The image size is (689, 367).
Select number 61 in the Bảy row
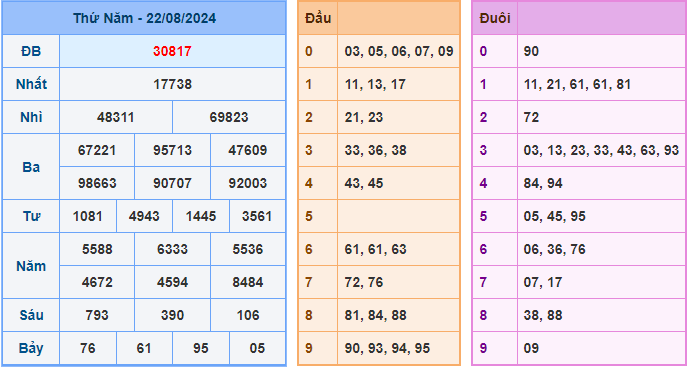[144, 348]
